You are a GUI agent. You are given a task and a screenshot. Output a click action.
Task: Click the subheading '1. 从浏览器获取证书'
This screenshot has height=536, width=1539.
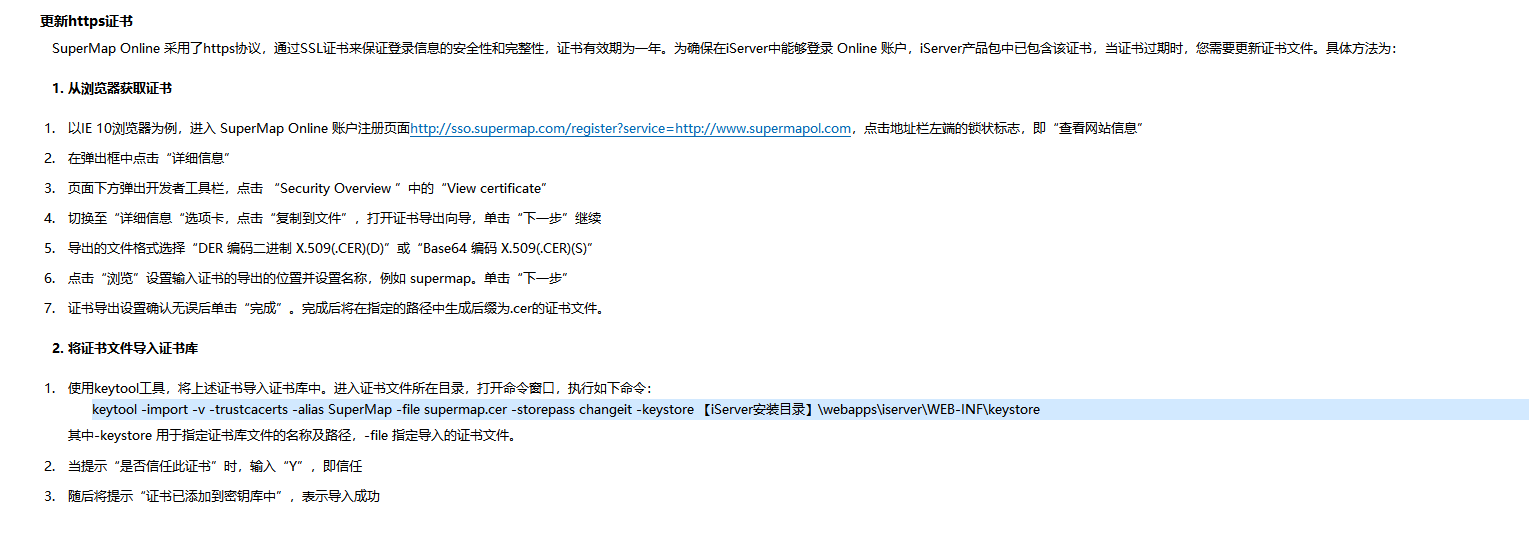pyautogui.click(x=112, y=88)
